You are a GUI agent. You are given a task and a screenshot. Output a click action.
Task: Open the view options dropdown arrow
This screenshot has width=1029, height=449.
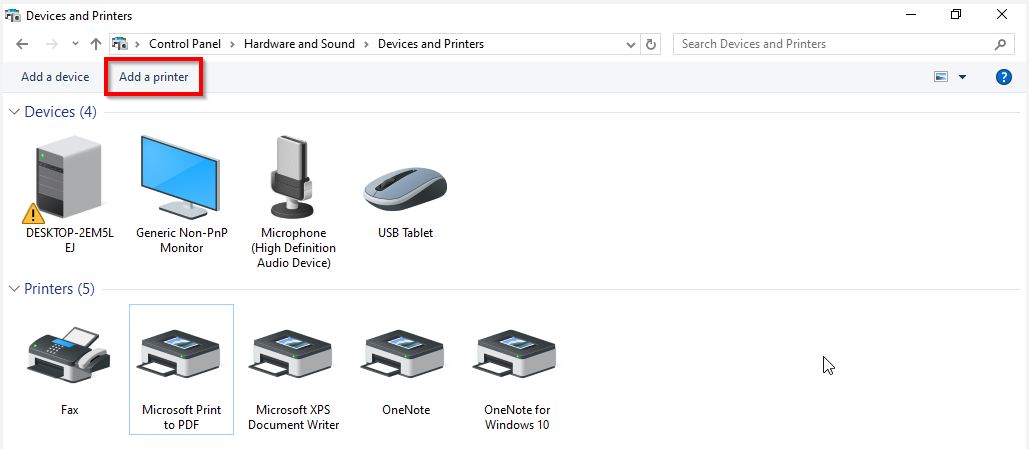tap(962, 77)
